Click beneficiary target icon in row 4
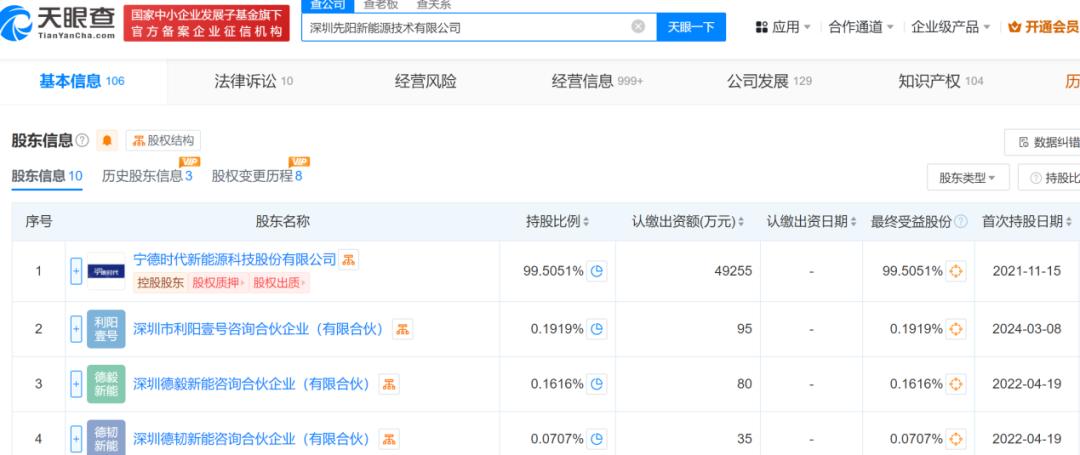This screenshot has width=1080, height=455. (x=955, y=438)
